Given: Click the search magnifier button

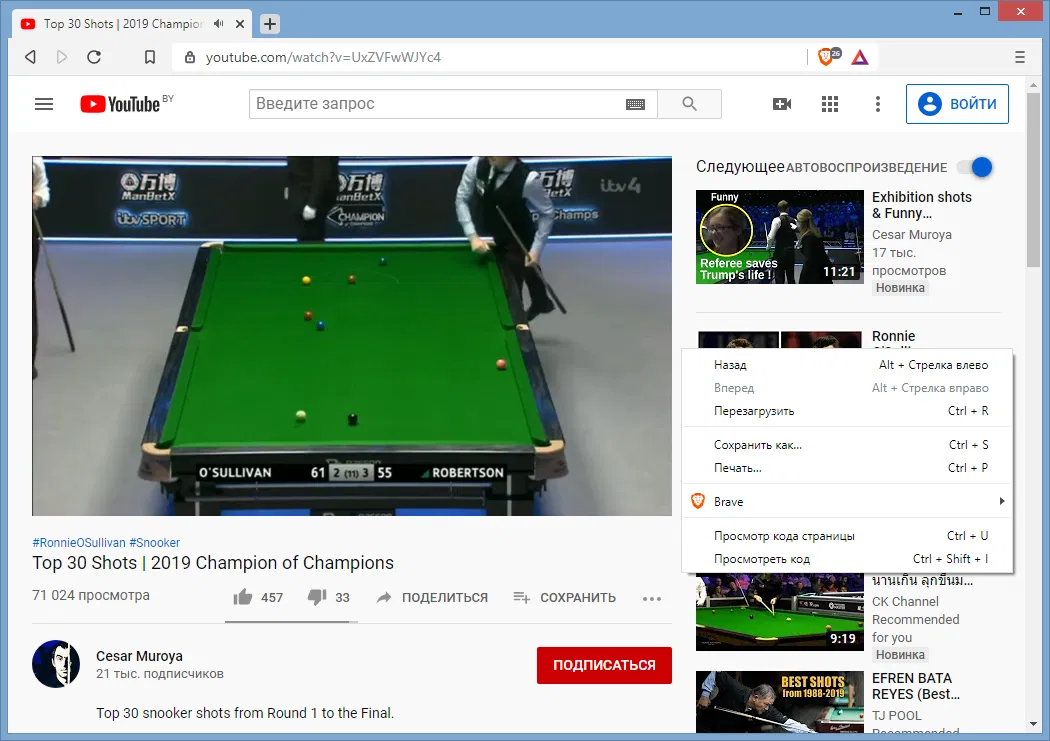Looking at the screenshot, I should pos(689,104).
